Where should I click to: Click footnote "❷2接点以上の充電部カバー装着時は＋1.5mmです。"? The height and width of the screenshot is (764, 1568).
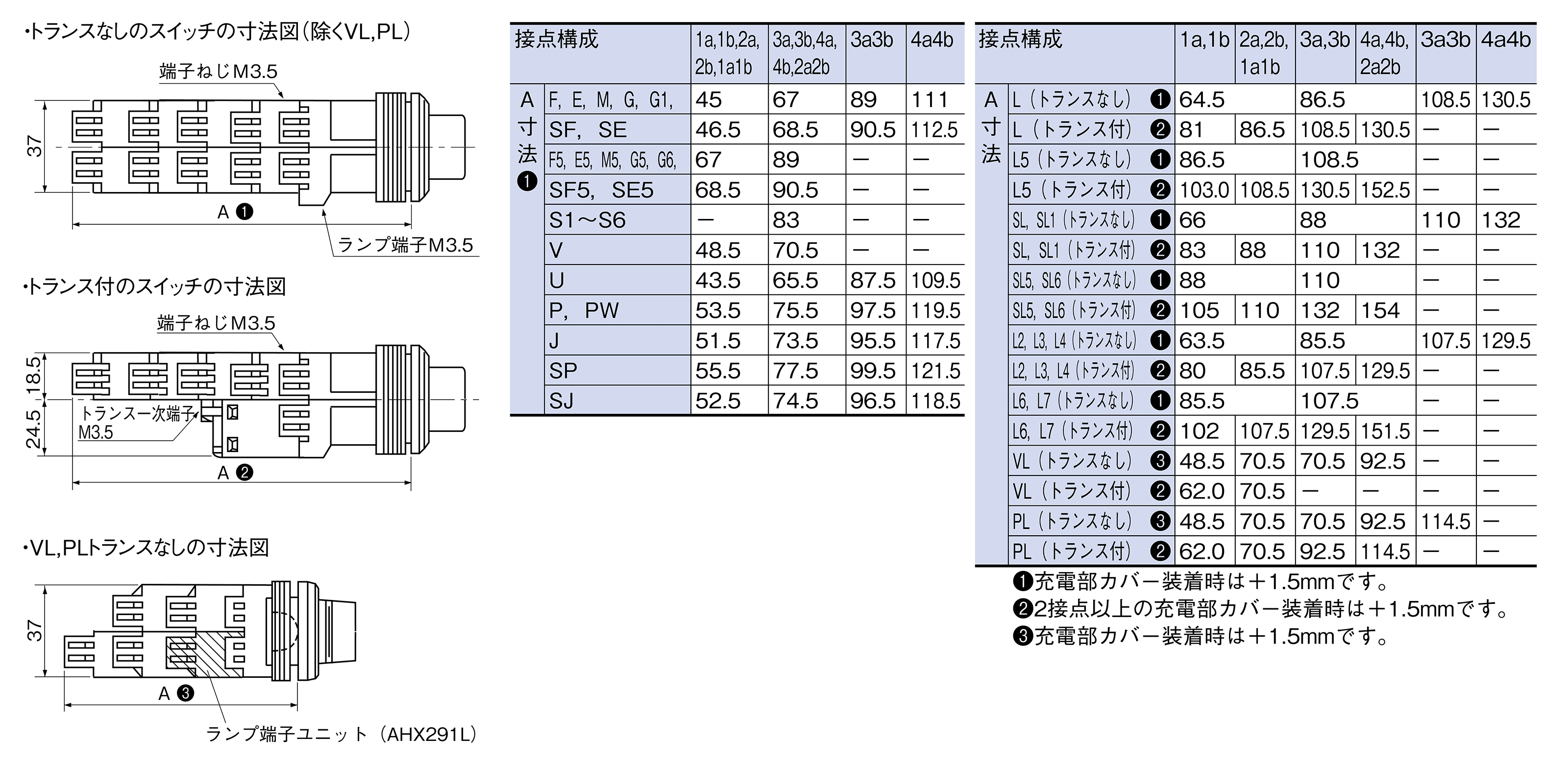[x=1261, y=609]
